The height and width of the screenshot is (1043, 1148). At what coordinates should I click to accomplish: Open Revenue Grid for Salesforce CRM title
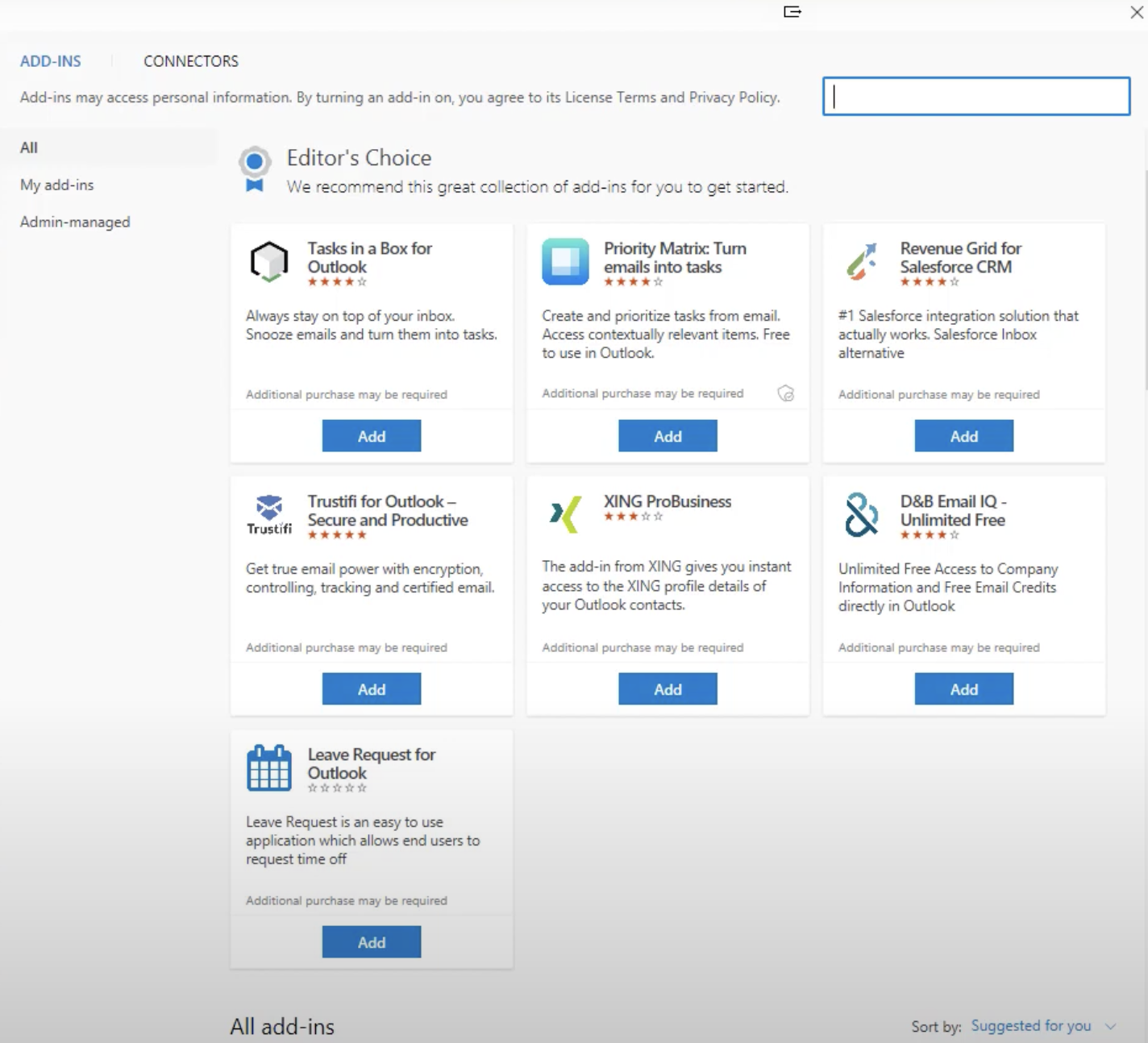coord(961,257)
